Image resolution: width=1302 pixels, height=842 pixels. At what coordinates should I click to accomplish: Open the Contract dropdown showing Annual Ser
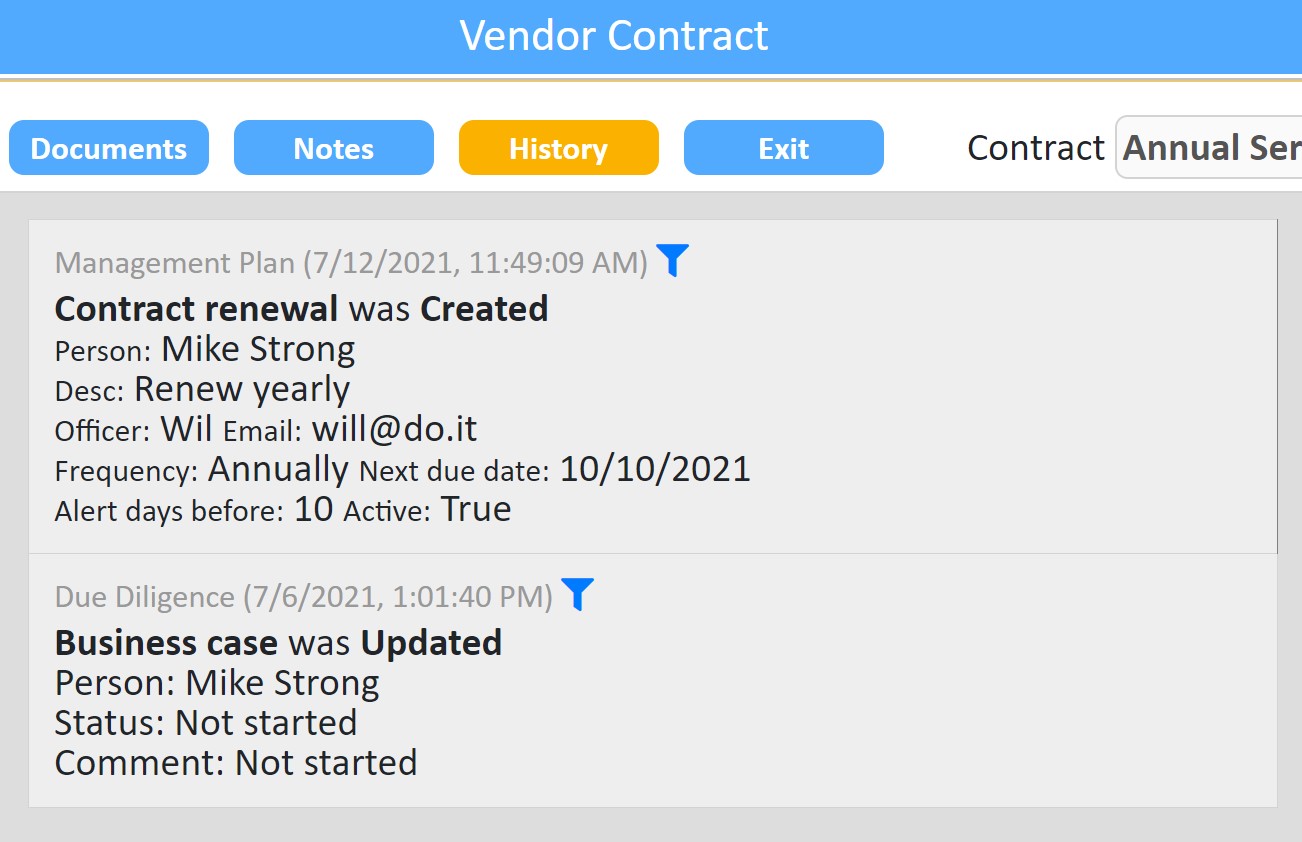1209,148
